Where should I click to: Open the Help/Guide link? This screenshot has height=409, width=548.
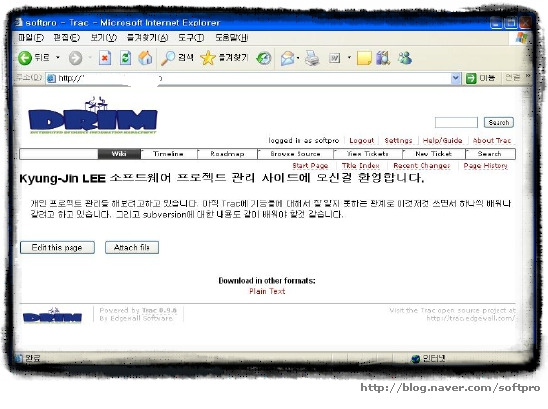tap(442, 141)
